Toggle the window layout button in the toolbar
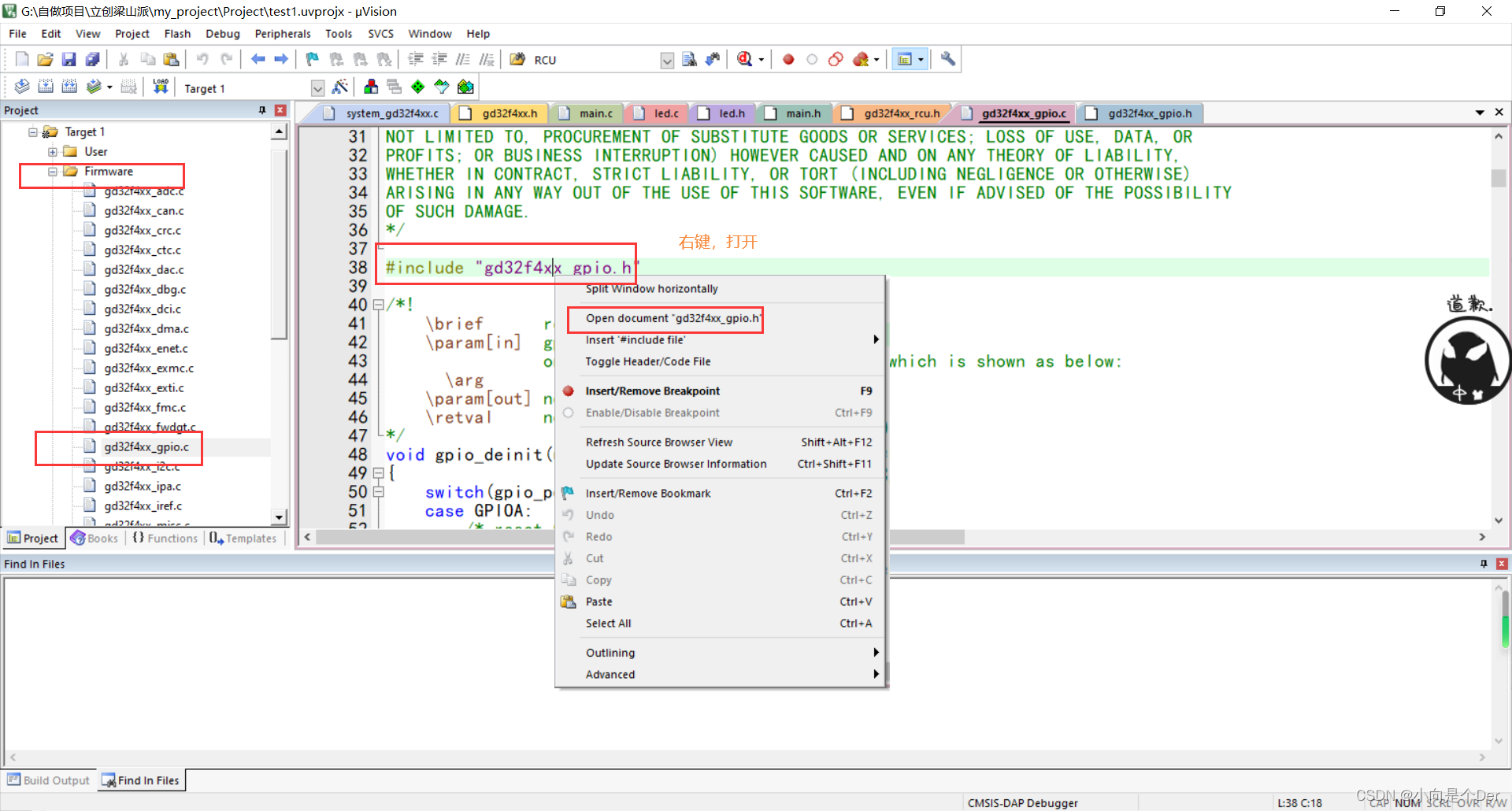The width and height of the screenshot is (1512, 811). click(905, 59)
